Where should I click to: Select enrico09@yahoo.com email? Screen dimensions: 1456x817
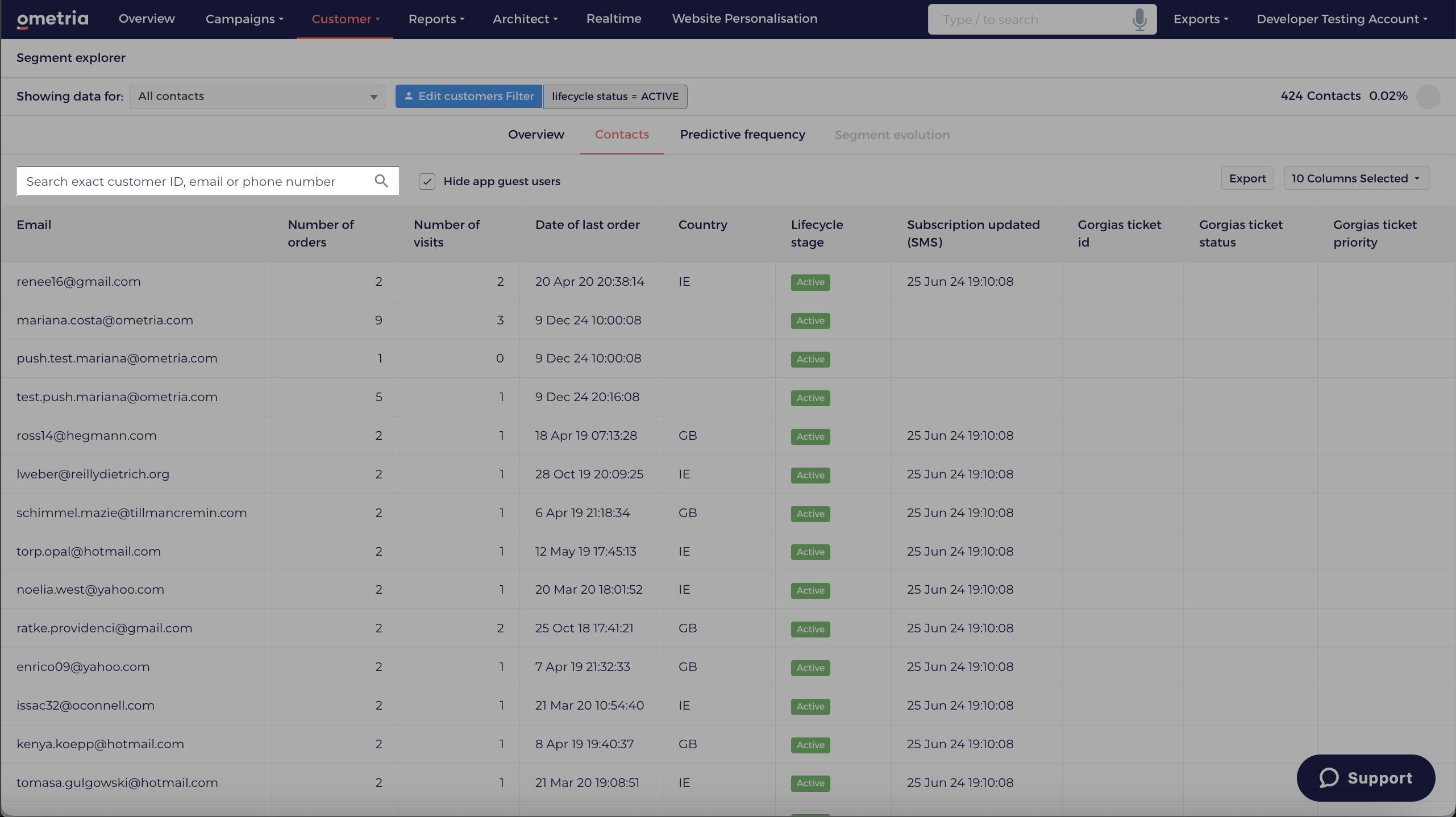click(x=83, y=667)
